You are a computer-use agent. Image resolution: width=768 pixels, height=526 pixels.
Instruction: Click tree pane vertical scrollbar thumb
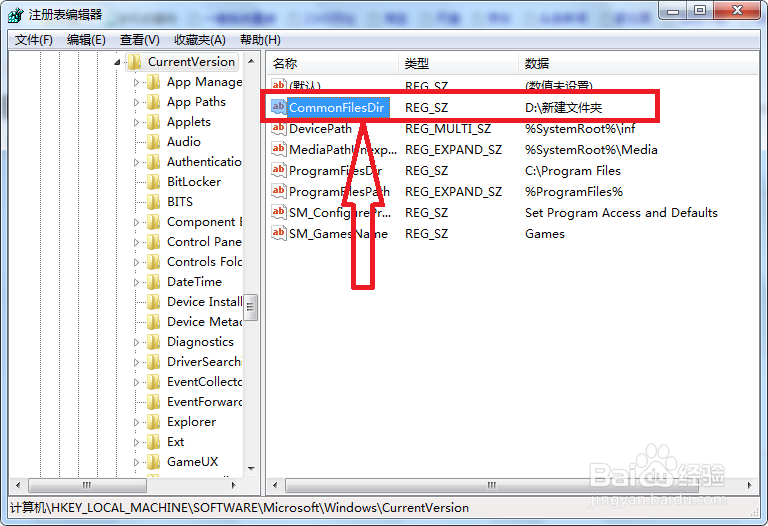[x=251, y=307]
